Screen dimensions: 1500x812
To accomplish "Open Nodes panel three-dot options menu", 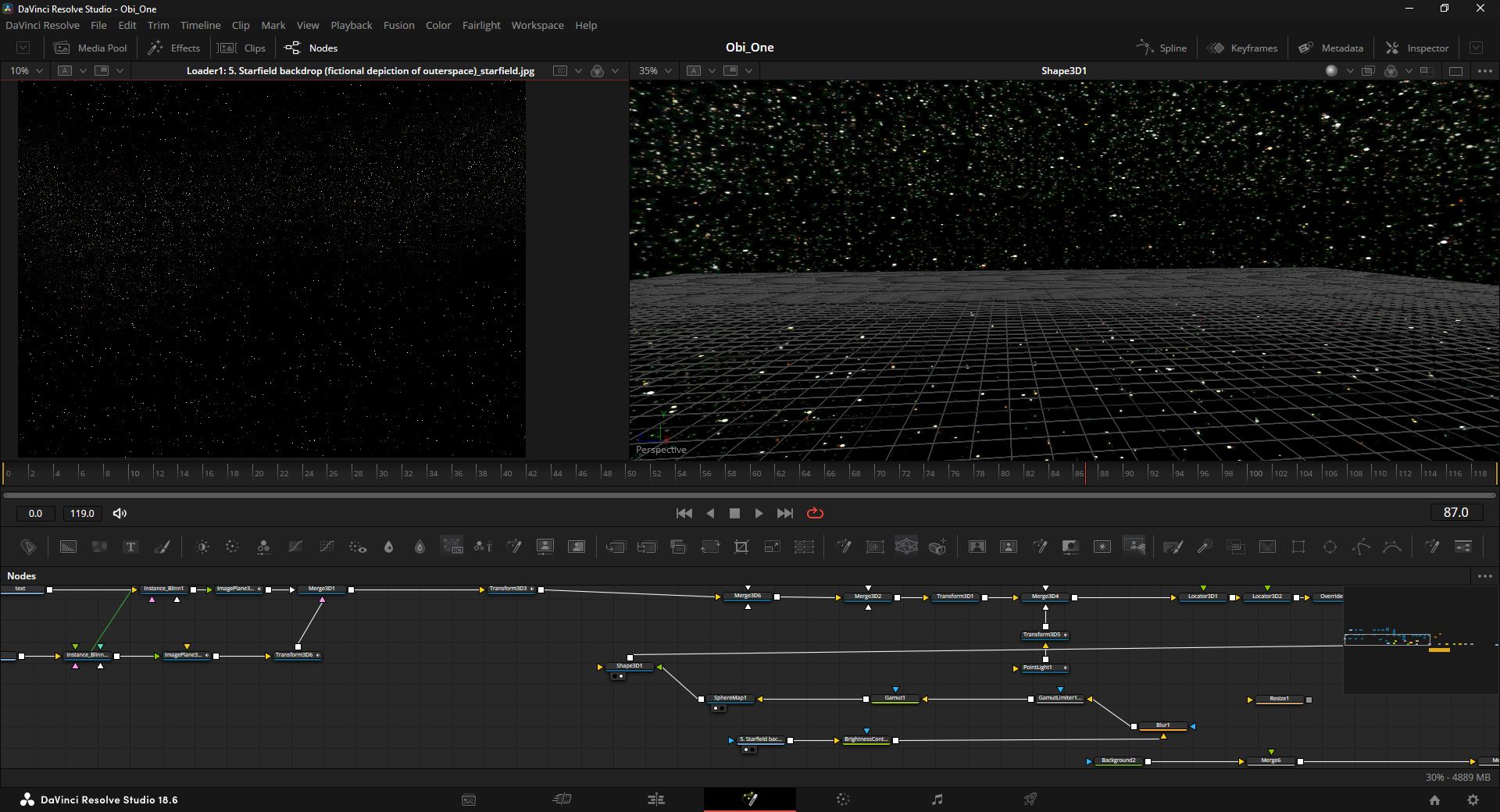I will point(1485,576).
